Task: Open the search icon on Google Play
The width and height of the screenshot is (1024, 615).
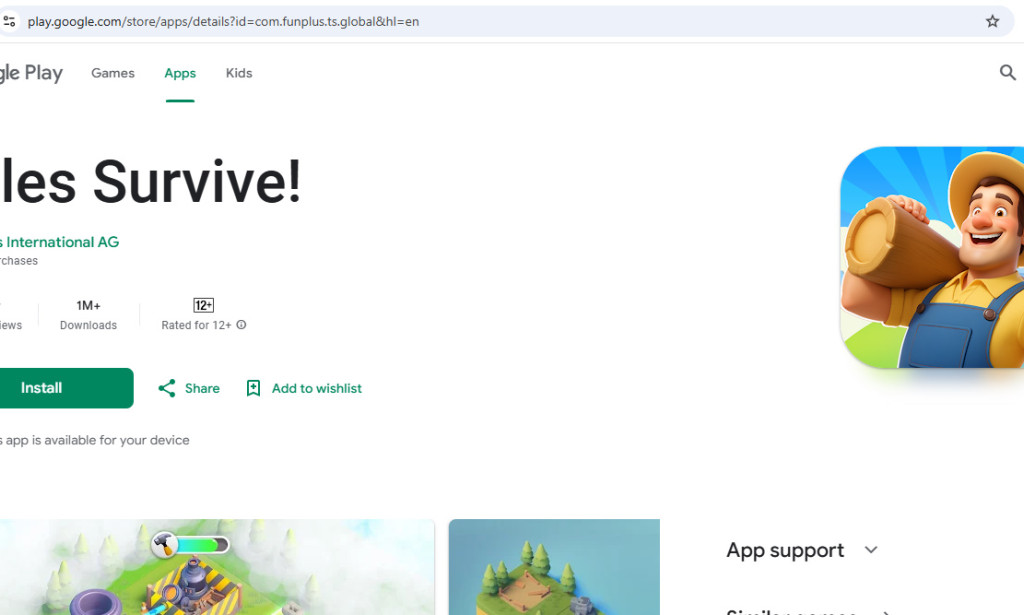Action: click(x=1008, y=72)
